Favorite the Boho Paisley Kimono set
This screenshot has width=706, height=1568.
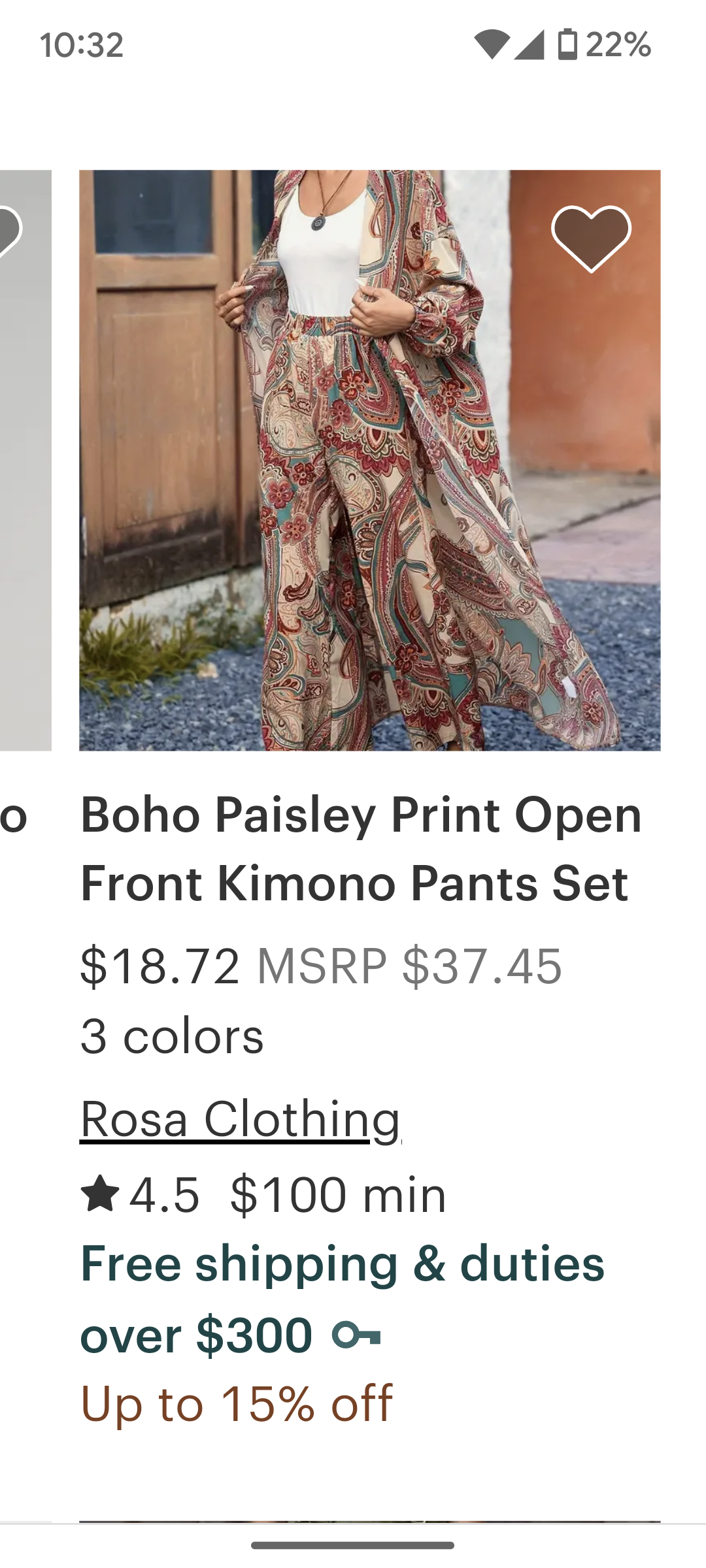click(x=591, y=238)
